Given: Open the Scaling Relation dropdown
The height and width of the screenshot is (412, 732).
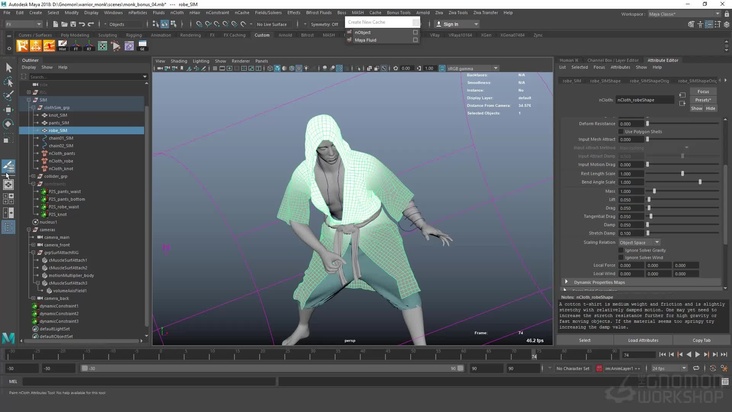Looking at the screenshot, I should pos(639,242).
